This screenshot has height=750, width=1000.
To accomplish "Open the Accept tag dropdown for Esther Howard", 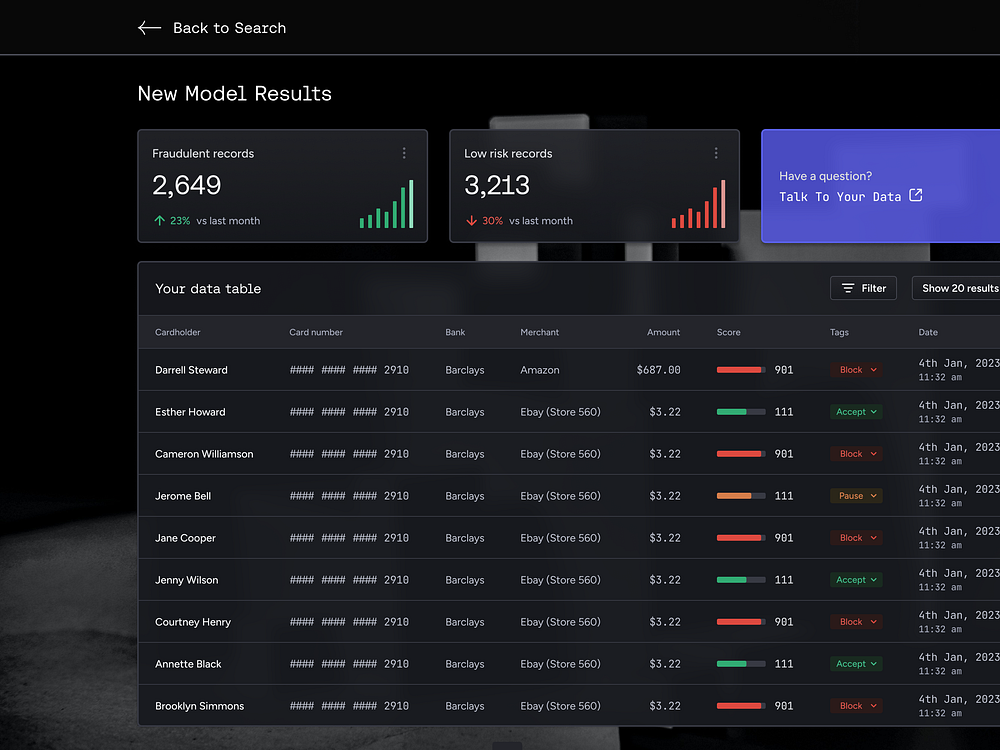I will click(856, 411).
